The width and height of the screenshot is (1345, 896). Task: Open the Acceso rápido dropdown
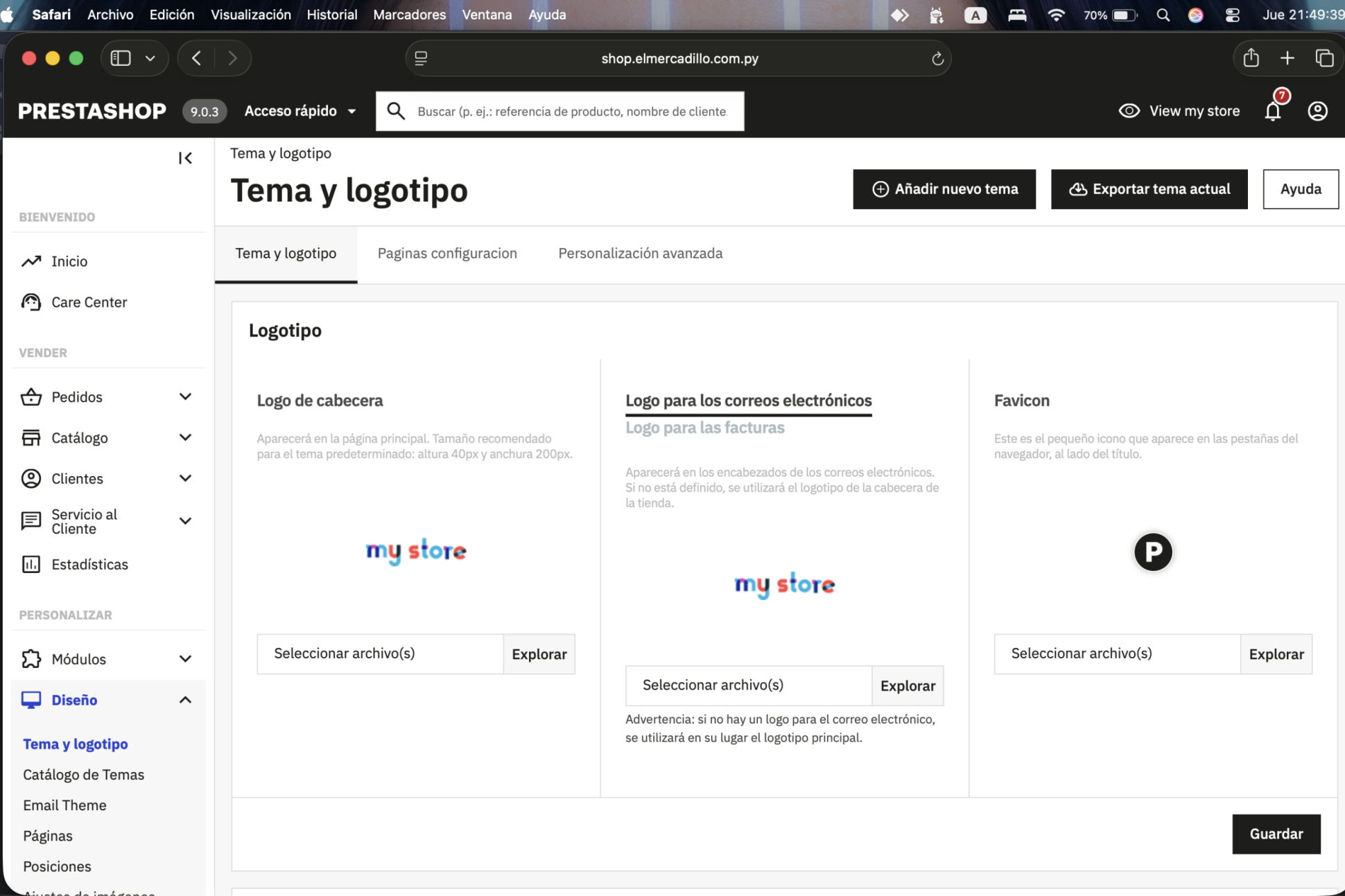pos(300,111)
